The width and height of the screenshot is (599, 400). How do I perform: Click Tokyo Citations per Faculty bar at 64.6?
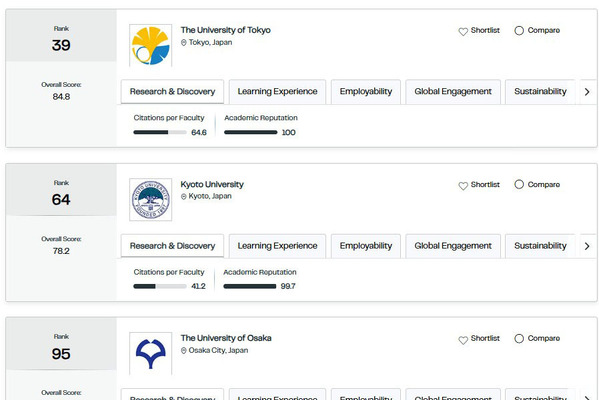click(x=160, y=132)
